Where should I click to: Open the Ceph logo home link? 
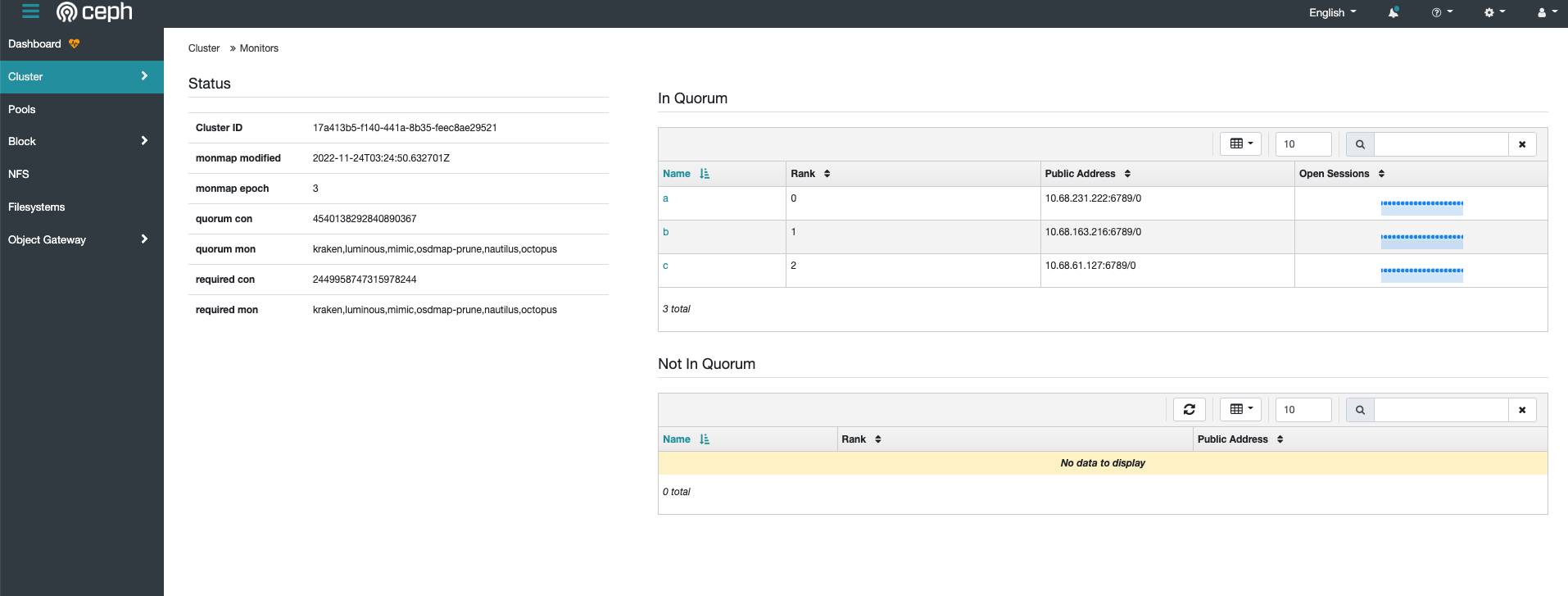[94, 12]
